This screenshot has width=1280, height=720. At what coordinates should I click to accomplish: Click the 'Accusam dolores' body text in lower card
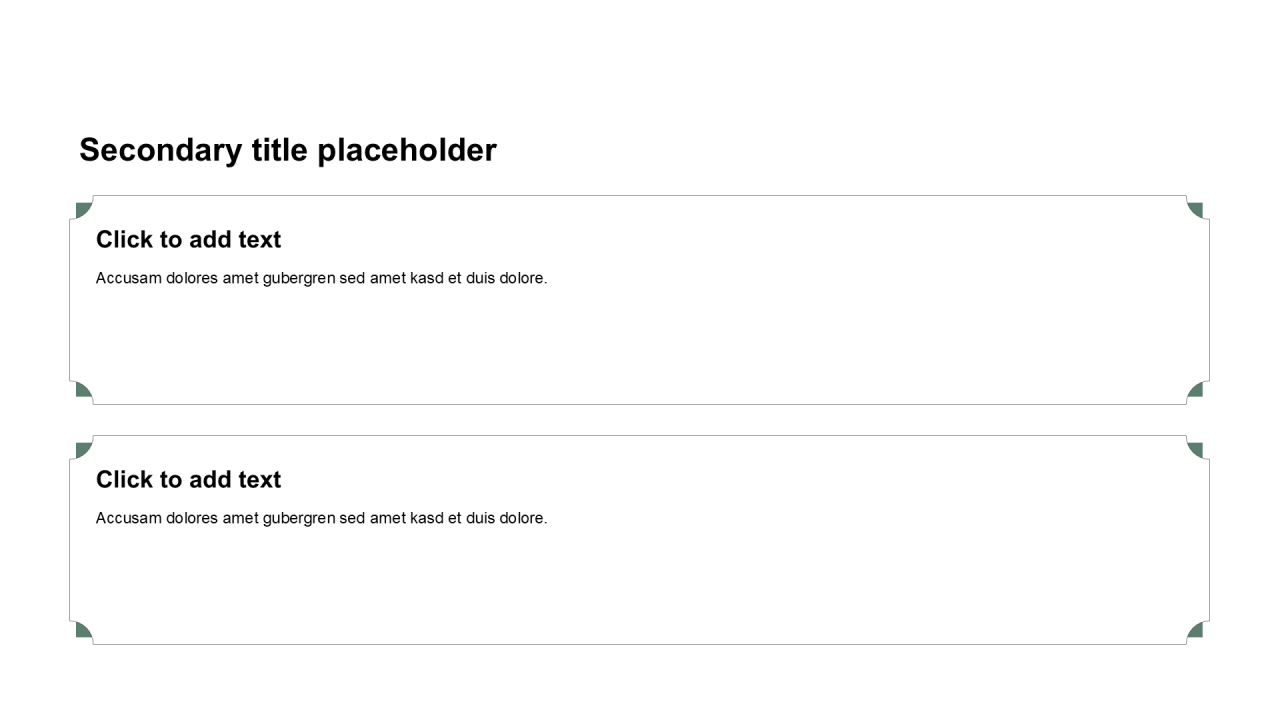coord(321,518)
